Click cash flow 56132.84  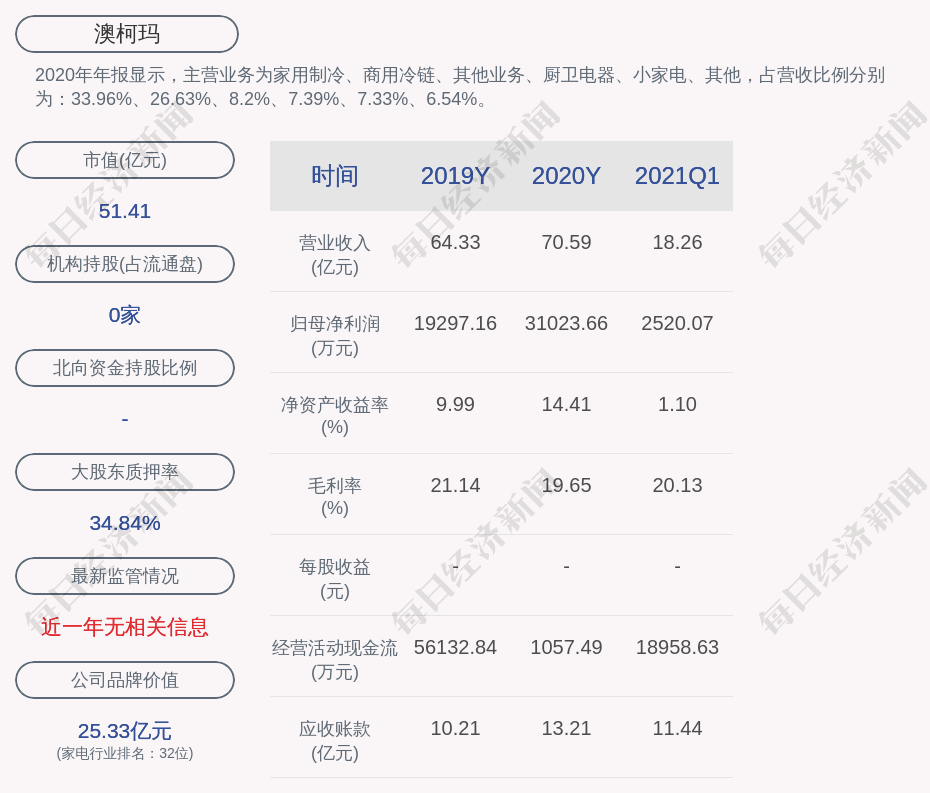(x=455, y=647)
